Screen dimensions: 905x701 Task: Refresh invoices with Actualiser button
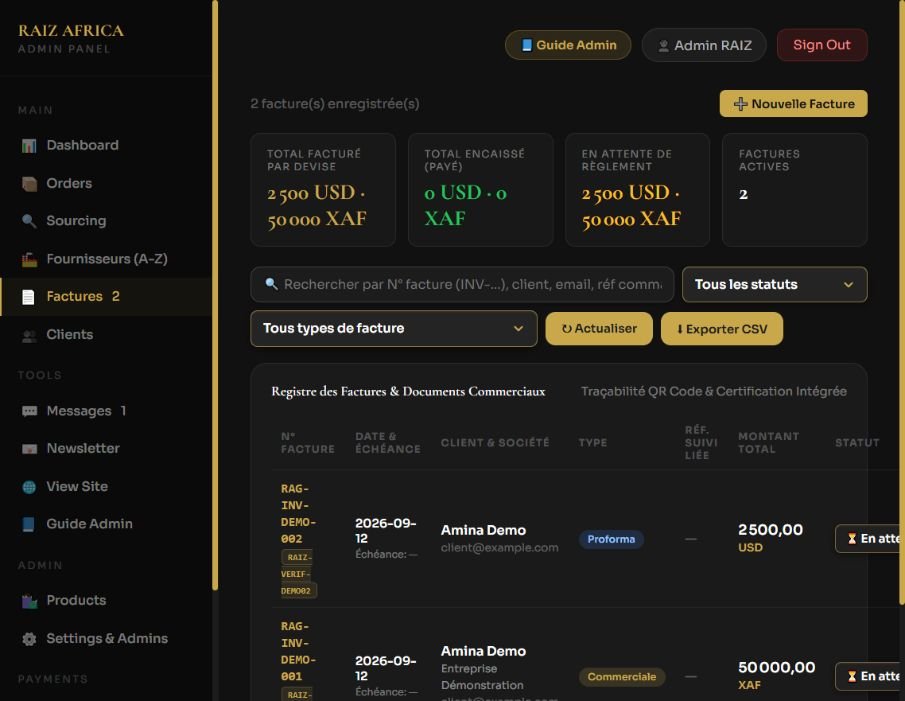point(599,329)
